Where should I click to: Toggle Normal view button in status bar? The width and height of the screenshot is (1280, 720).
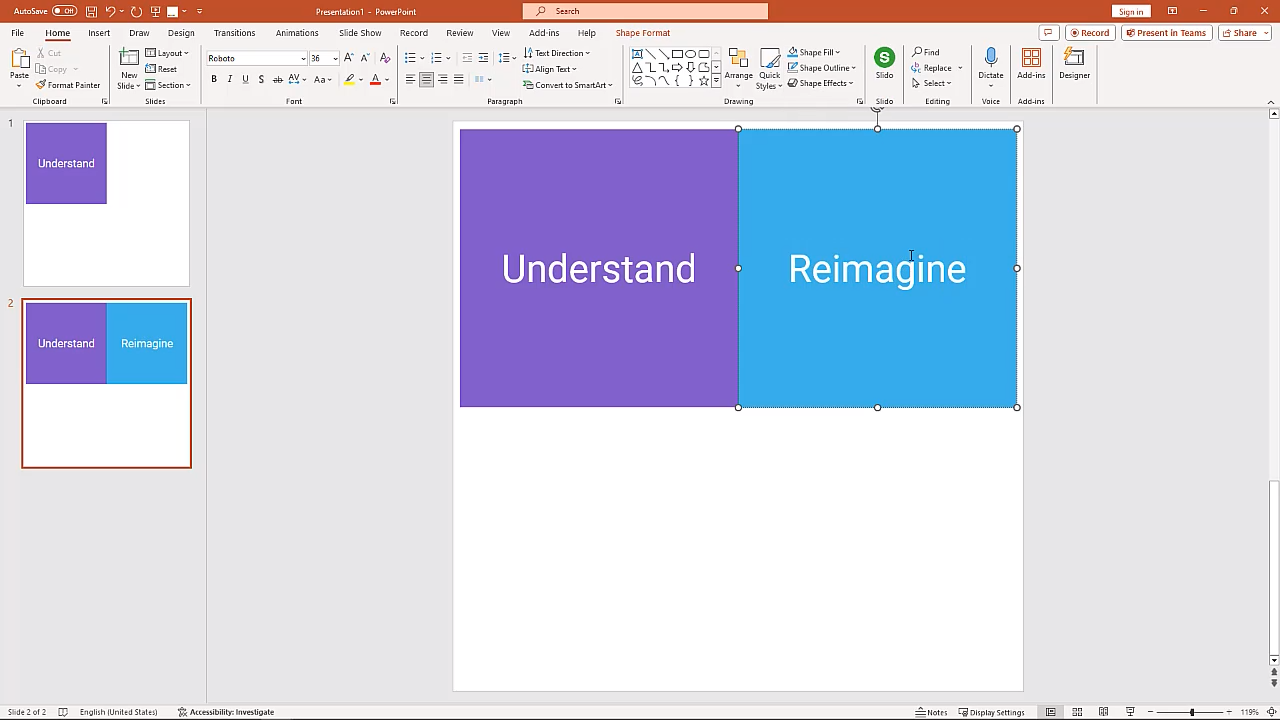pos(1050,712)
